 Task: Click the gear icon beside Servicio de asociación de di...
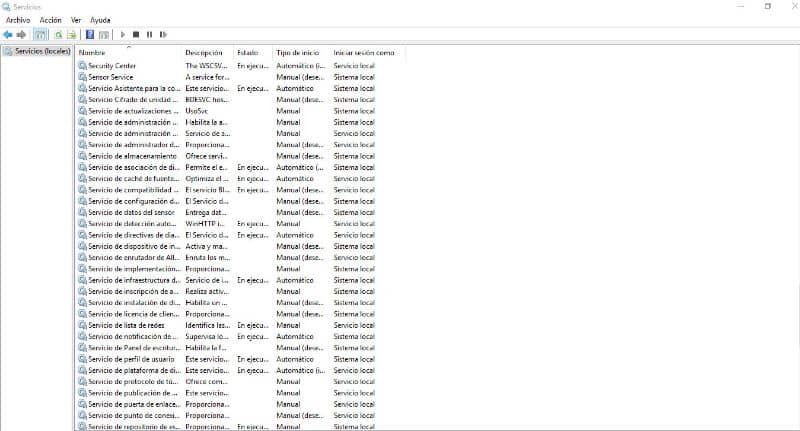point(83,167)
